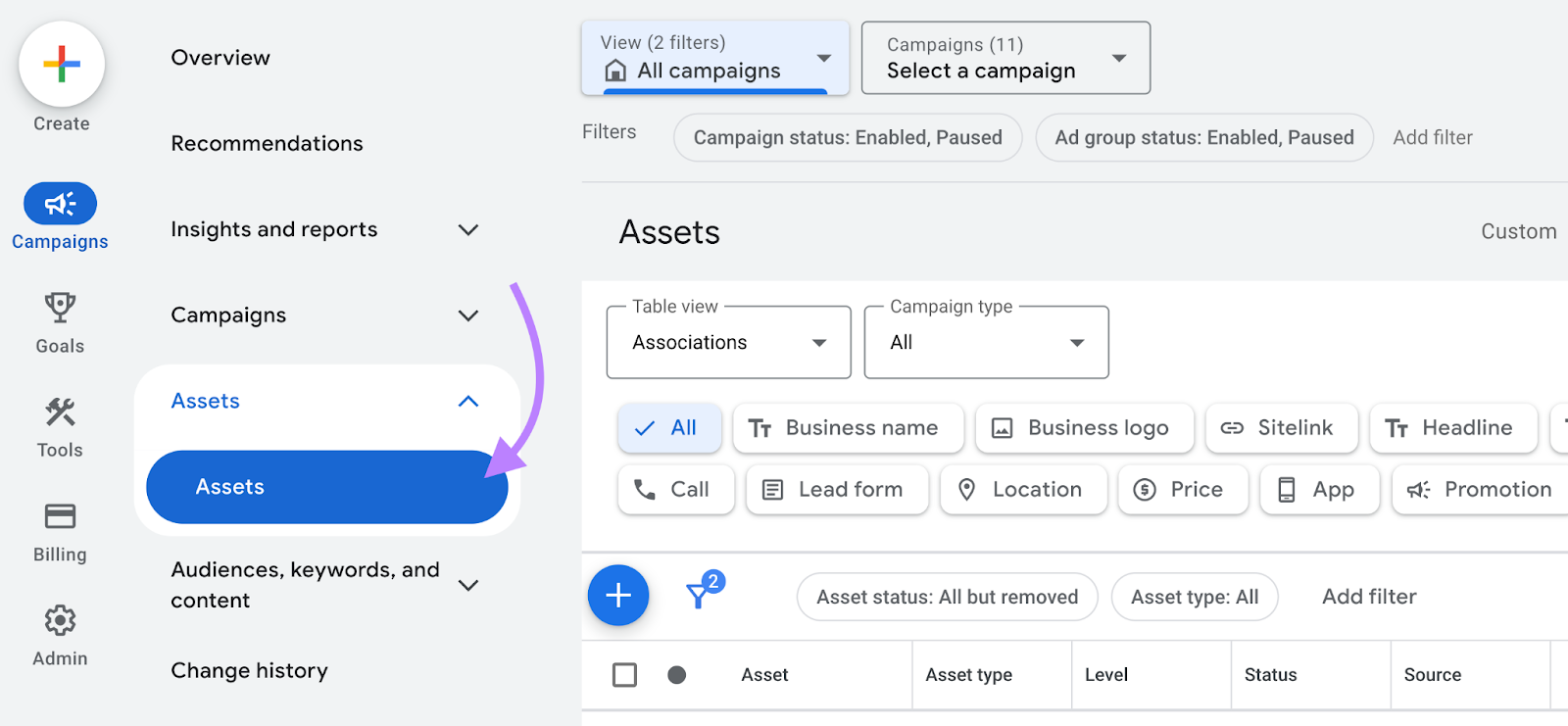Open Campaigns megaphone icon in sidebar
The width and height of the screenshot is (1568, 726).
click(60, 204)
